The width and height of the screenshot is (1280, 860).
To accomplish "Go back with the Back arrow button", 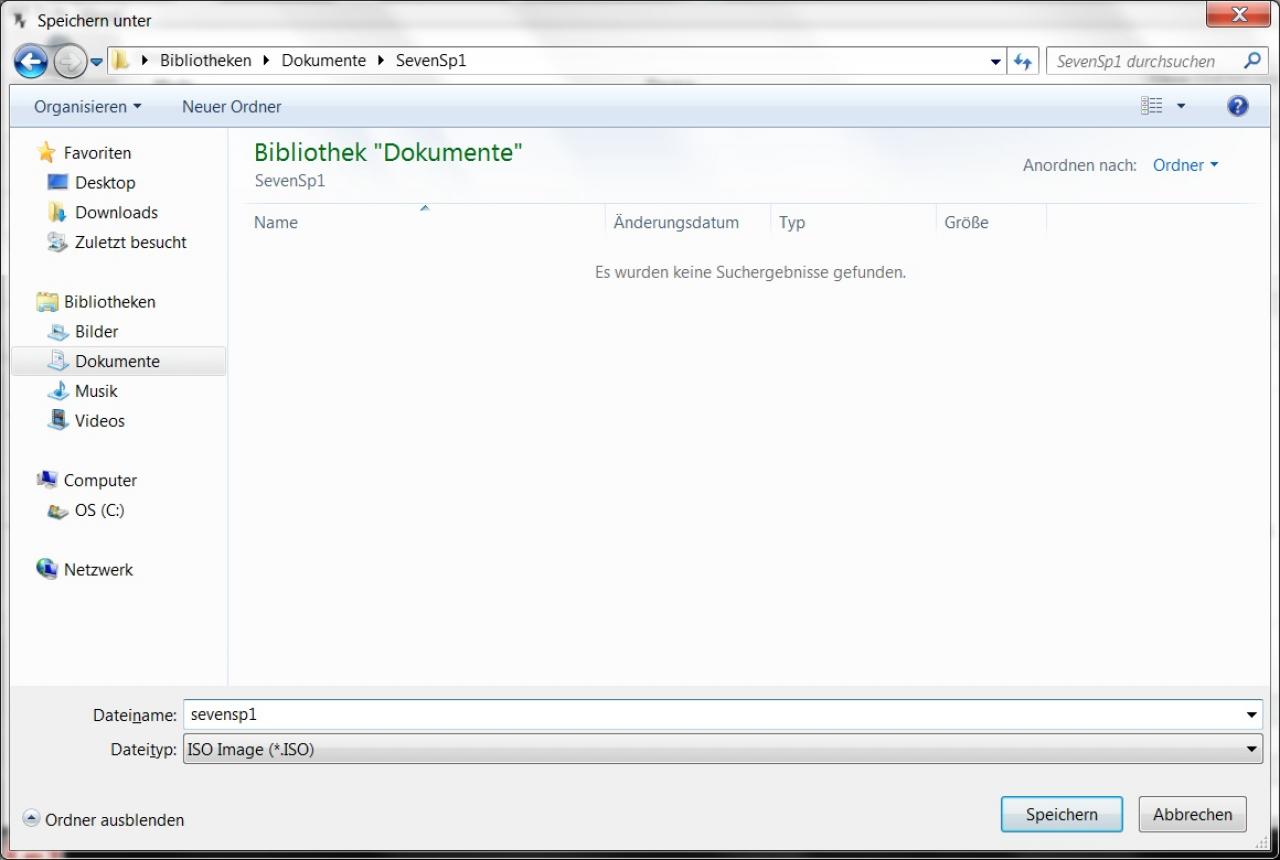I will (x=31, y=62).
